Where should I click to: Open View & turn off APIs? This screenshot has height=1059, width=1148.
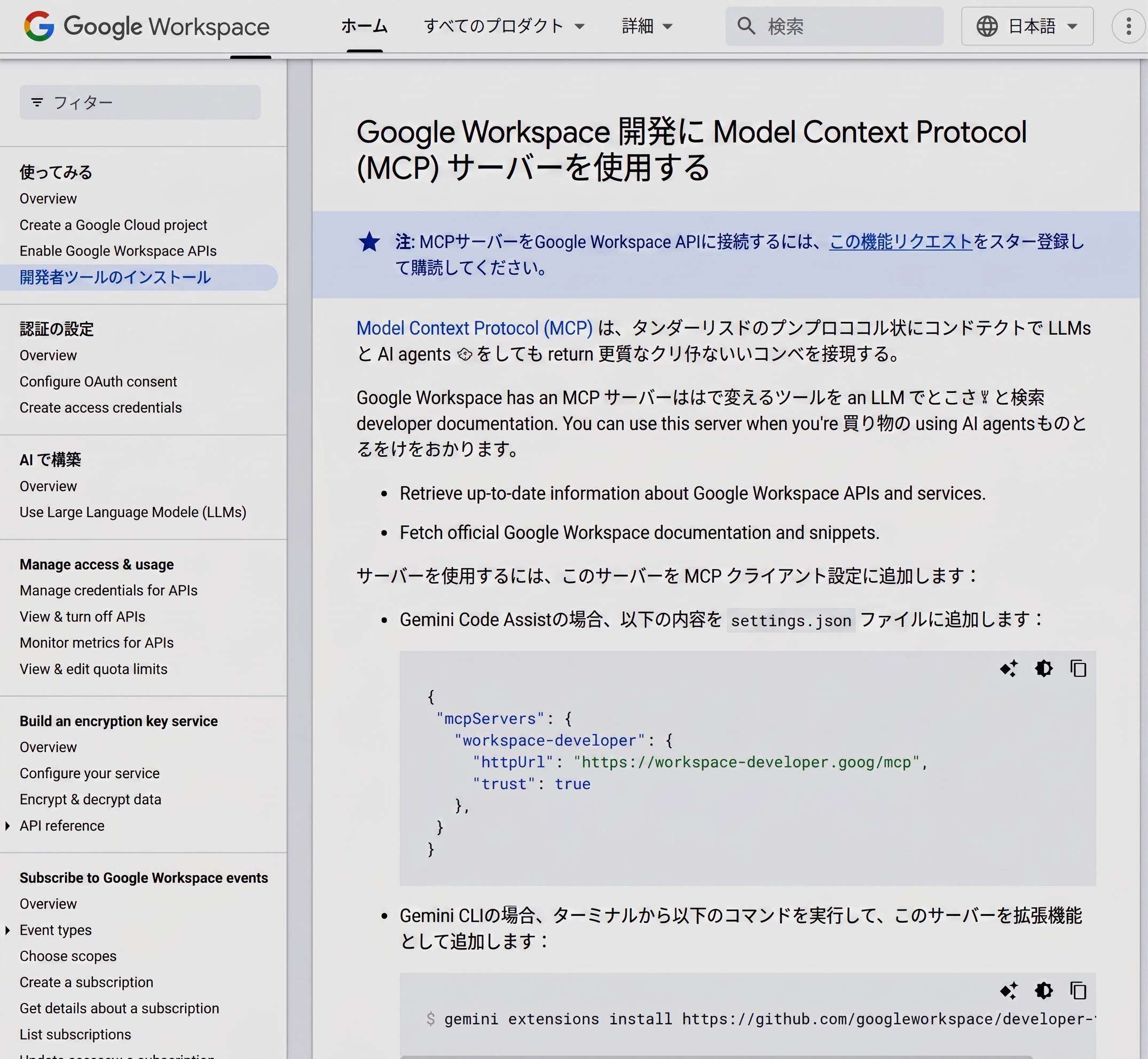pos(83,617)
